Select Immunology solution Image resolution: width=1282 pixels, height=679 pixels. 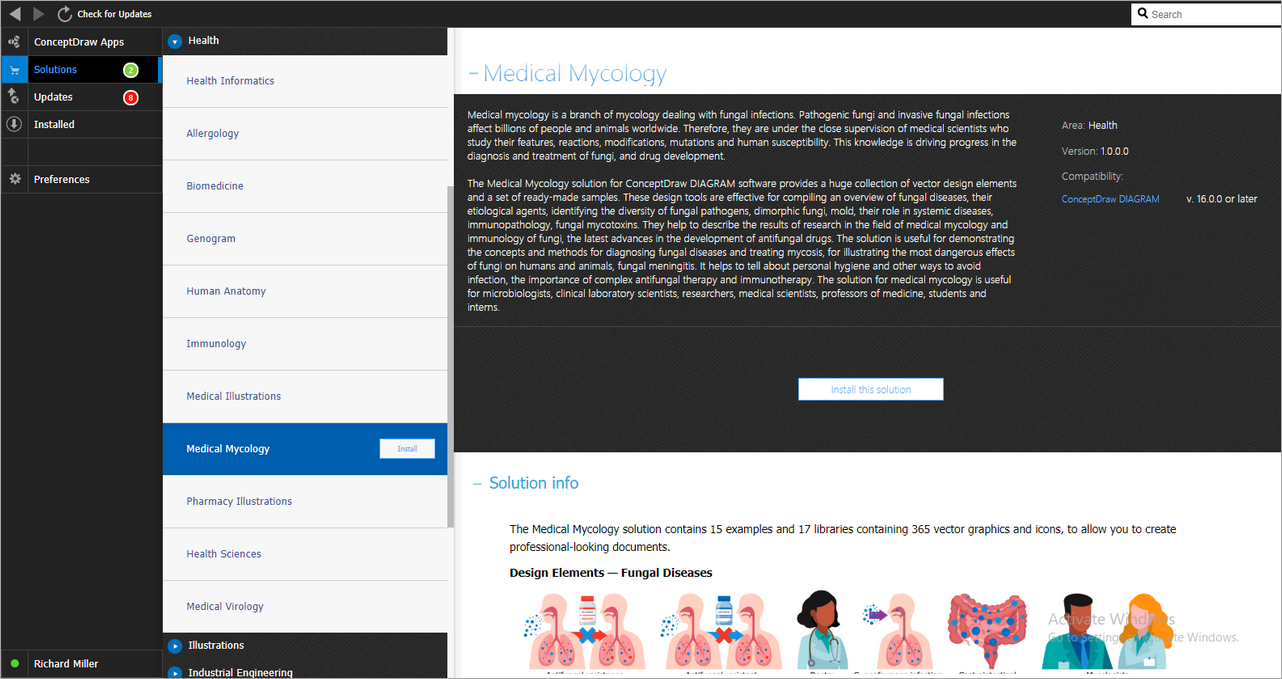tap(305, 344)
